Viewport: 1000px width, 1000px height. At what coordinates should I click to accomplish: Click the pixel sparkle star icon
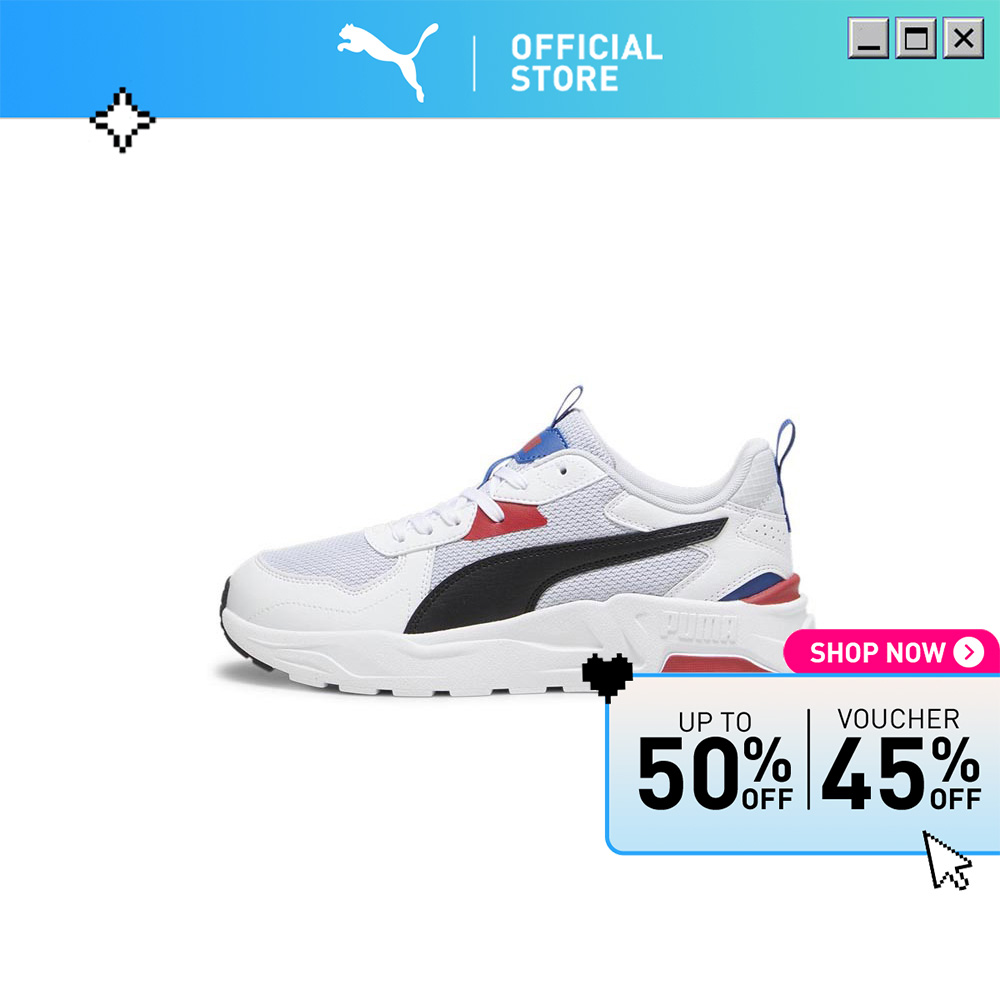(122, 119)
